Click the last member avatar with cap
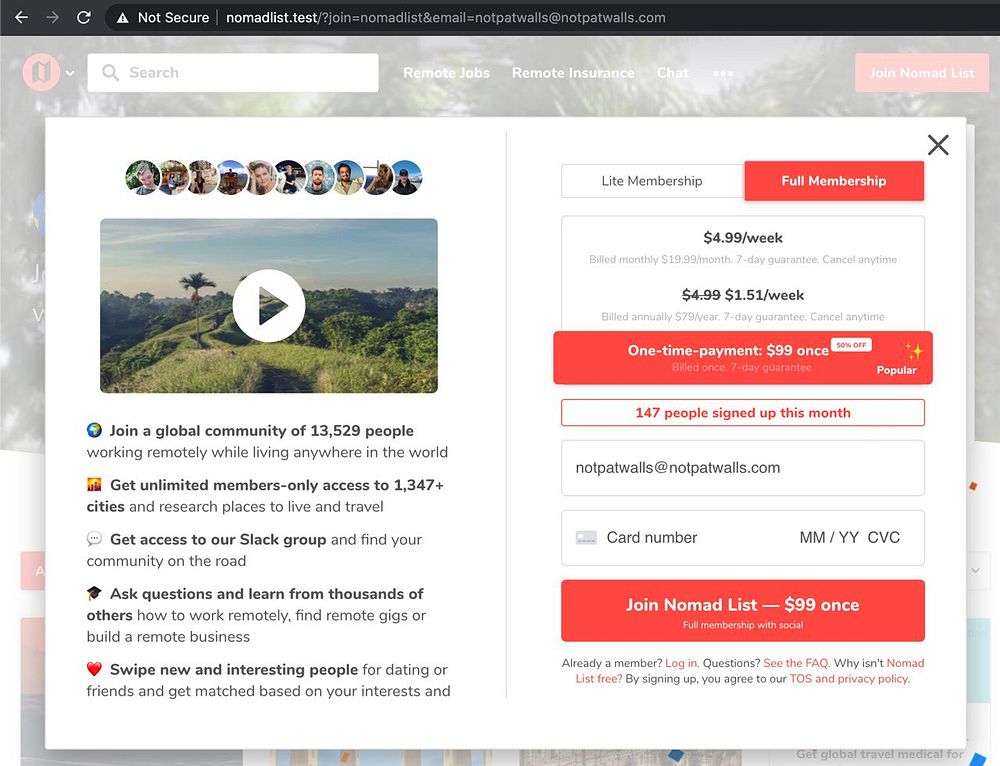The height and width of the screenshot is (766, 1000). tap(406, 177)
